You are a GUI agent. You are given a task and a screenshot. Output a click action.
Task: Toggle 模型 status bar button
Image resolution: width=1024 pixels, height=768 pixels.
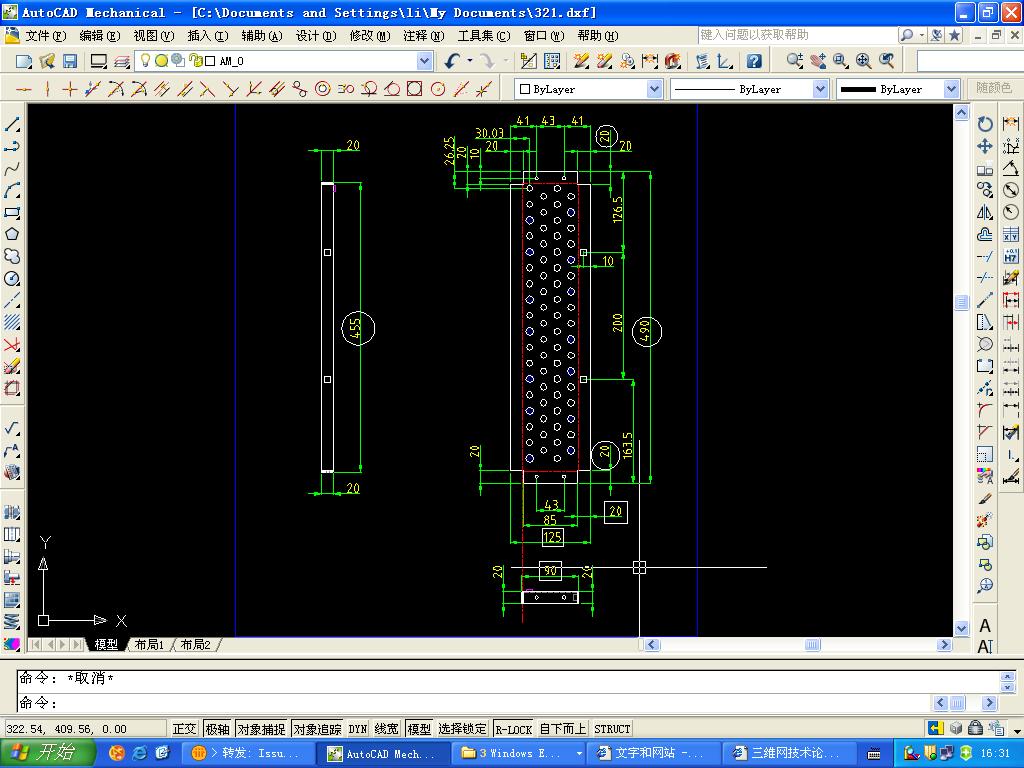[x=419, y=729]
